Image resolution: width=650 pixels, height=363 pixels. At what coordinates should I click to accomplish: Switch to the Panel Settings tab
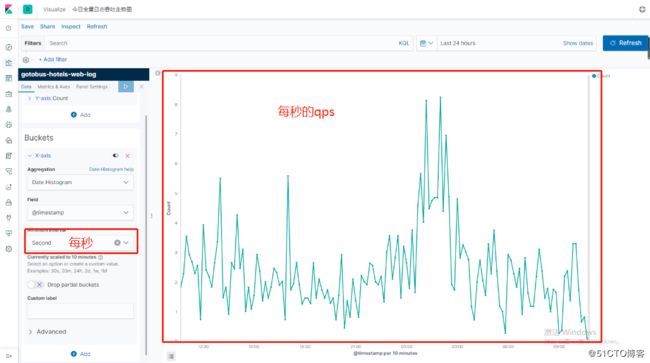pos(92,87)
